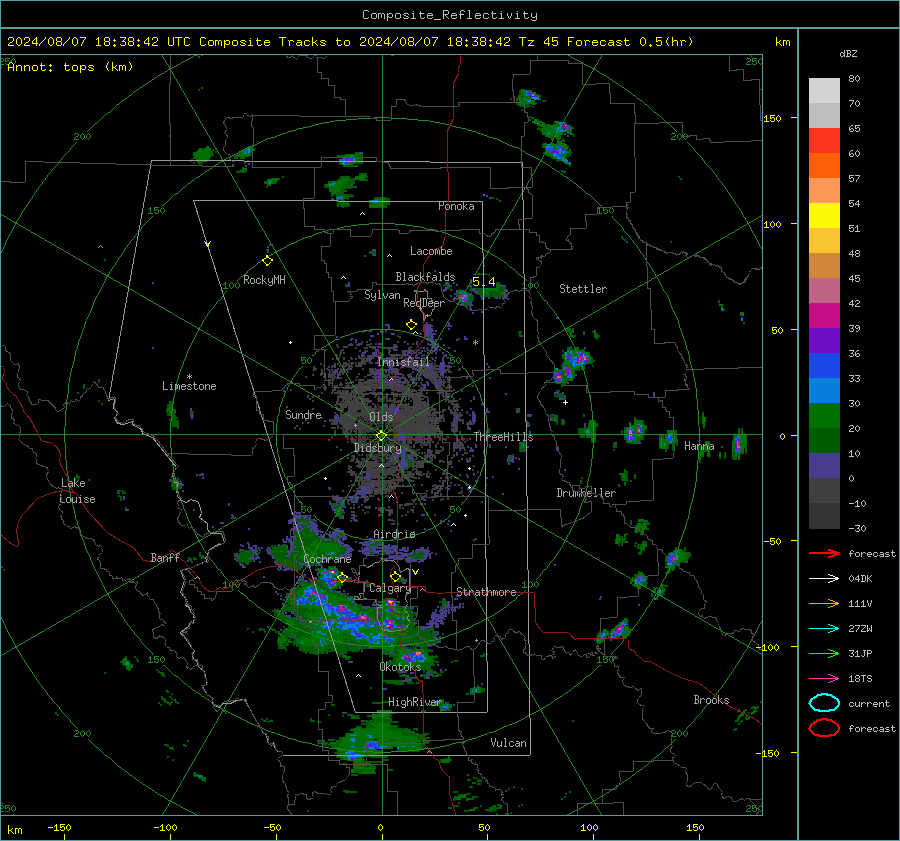The height and width of the screenshot is (841, 900).
Task: Click the 'Blackfalds' city label
Action: [x=425, y=277]
